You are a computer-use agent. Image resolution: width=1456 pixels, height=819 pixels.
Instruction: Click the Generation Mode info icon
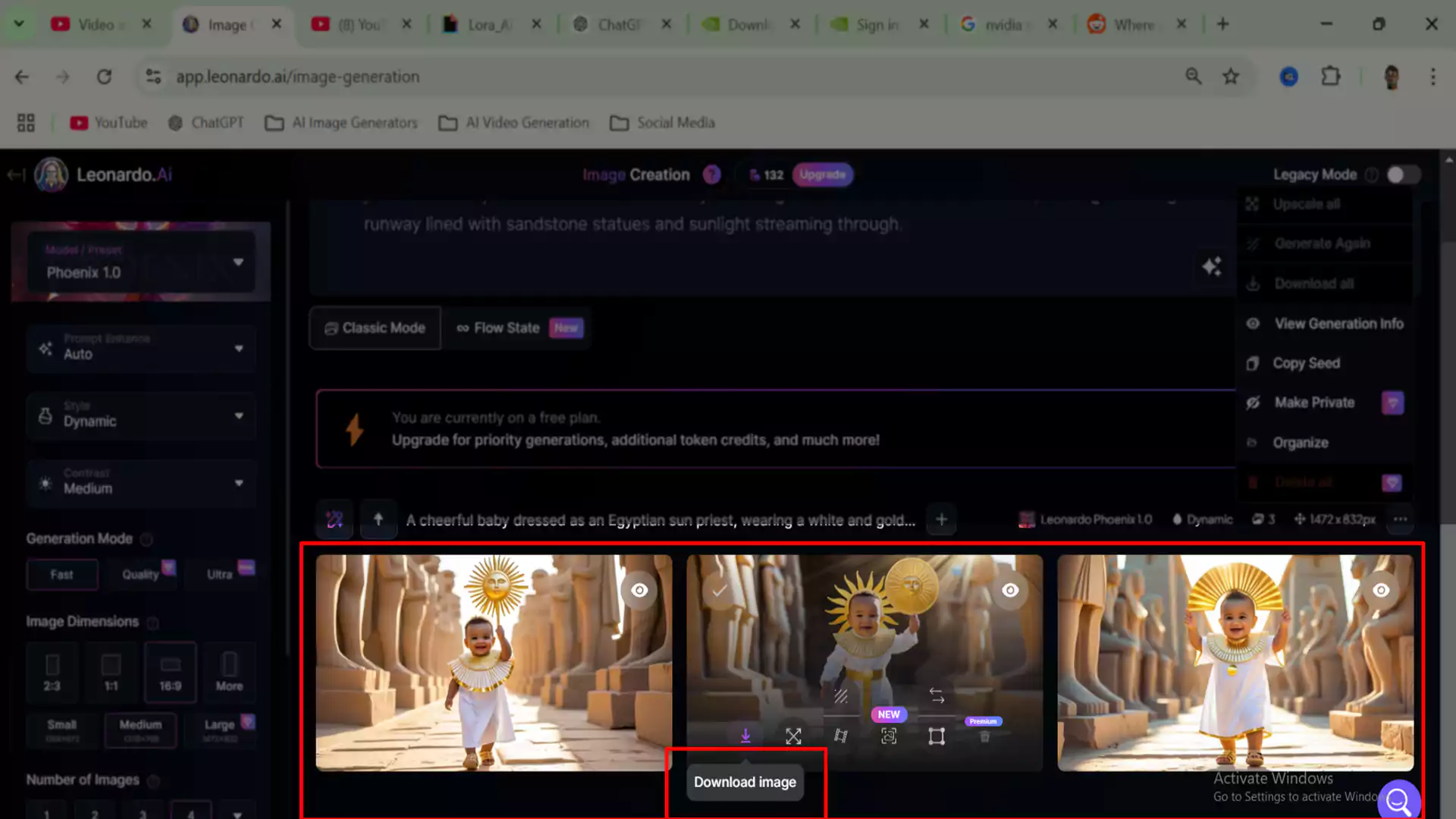(146, 539)
